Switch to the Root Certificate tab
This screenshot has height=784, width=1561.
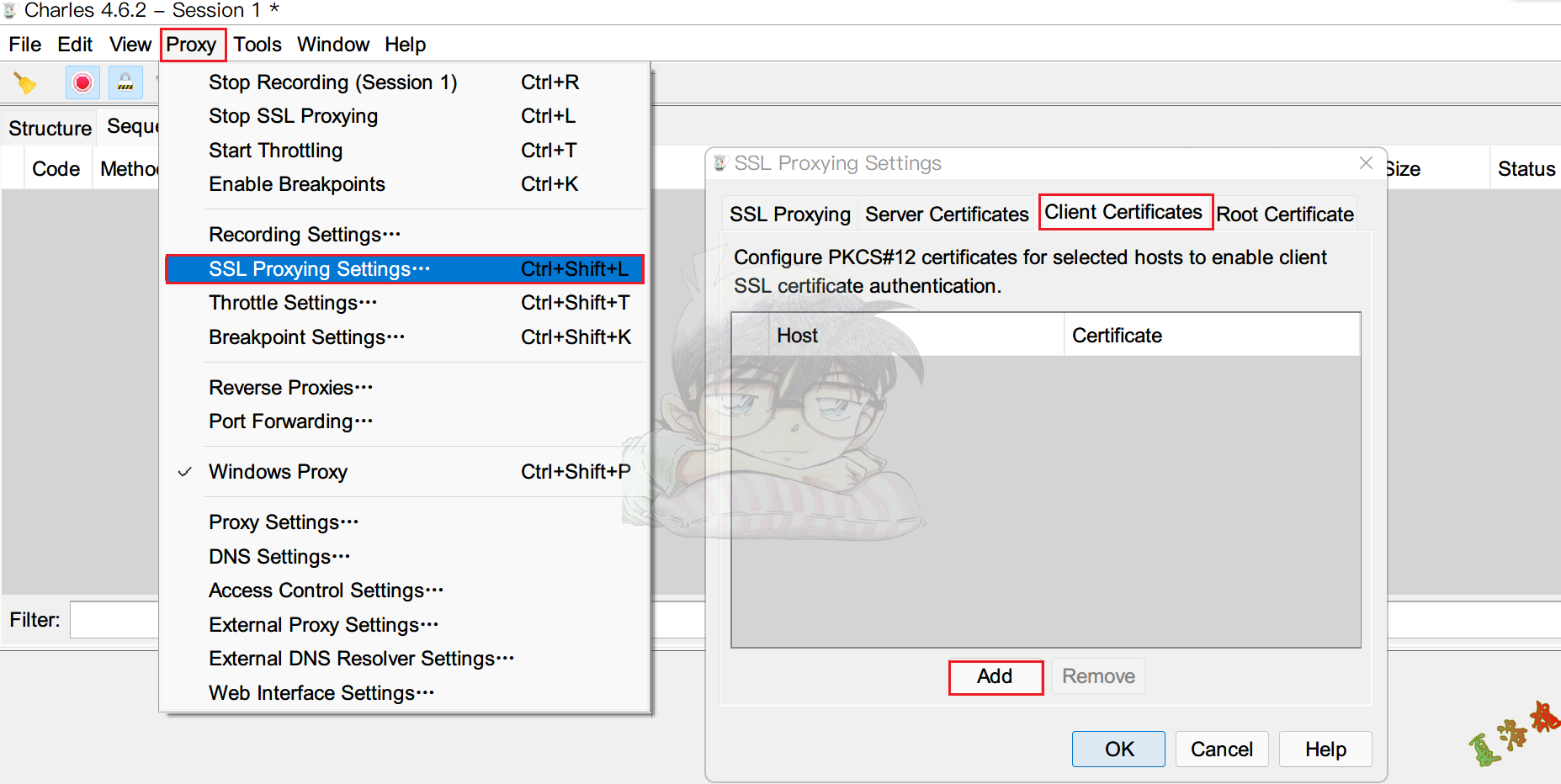click(x=1284, y=215)
